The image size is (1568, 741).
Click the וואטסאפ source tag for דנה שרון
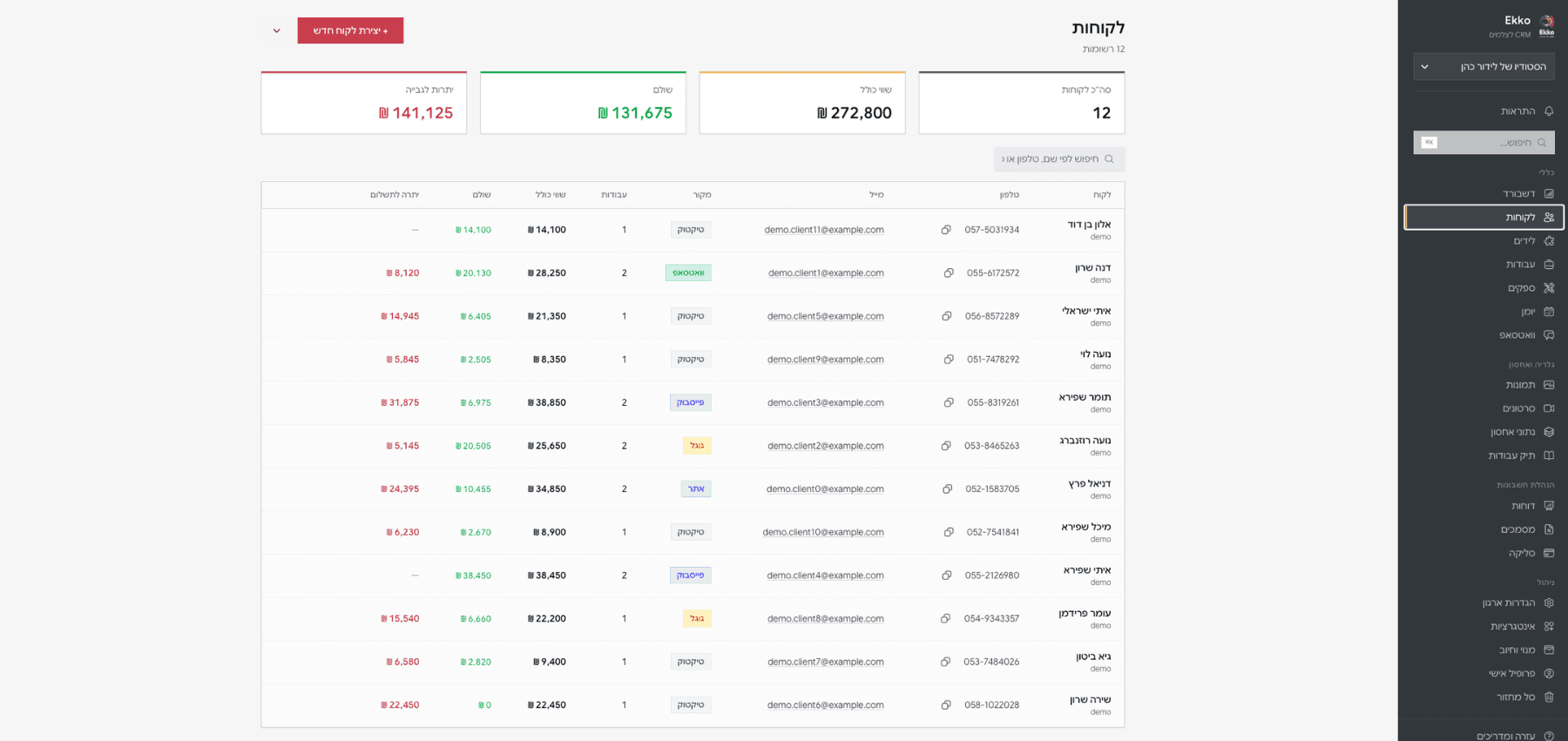(688, 273)
